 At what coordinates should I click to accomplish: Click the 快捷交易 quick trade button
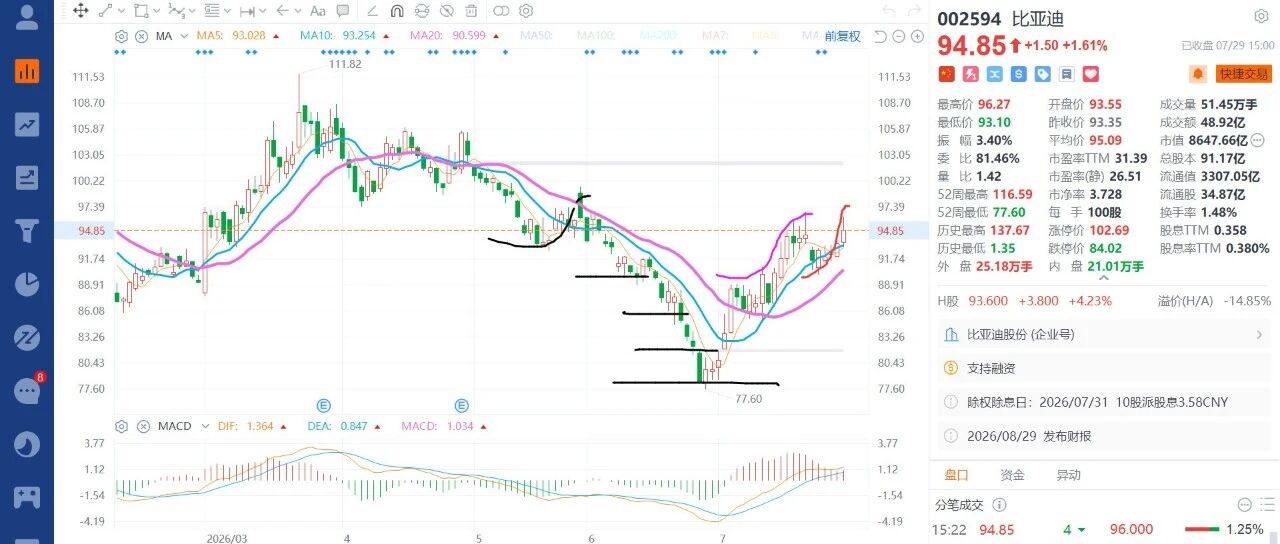1243,74
